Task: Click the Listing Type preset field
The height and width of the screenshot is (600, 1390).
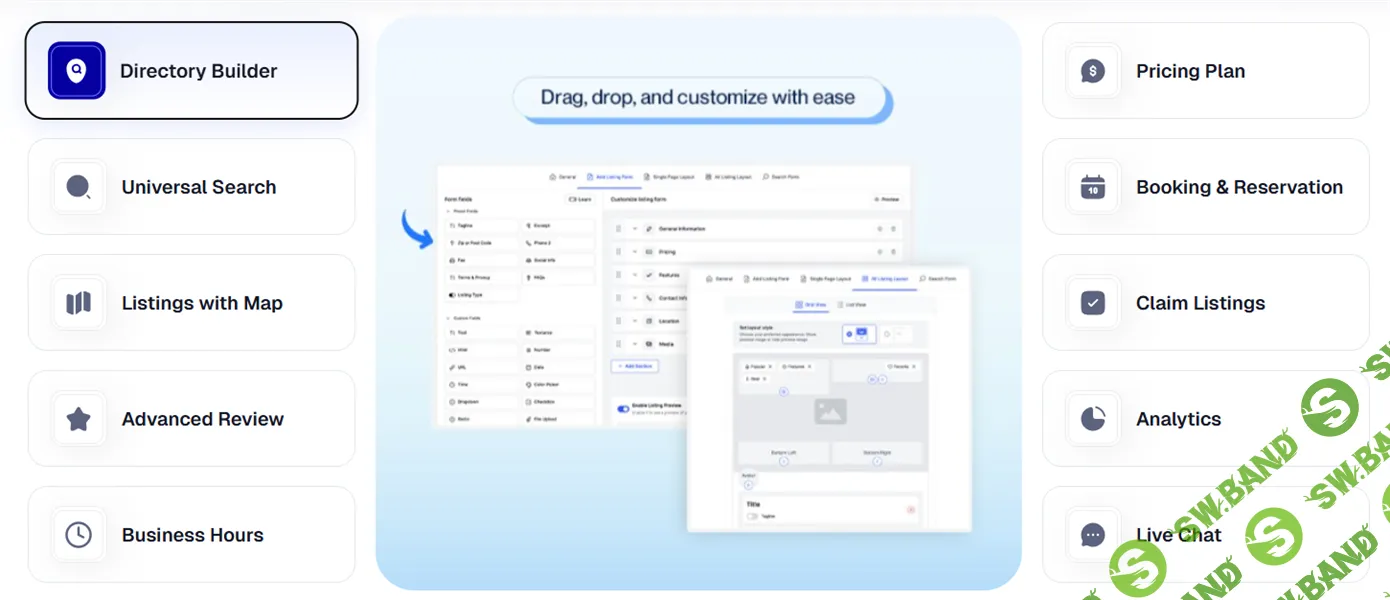Action: pyautogui.click(x=481, y=295)
